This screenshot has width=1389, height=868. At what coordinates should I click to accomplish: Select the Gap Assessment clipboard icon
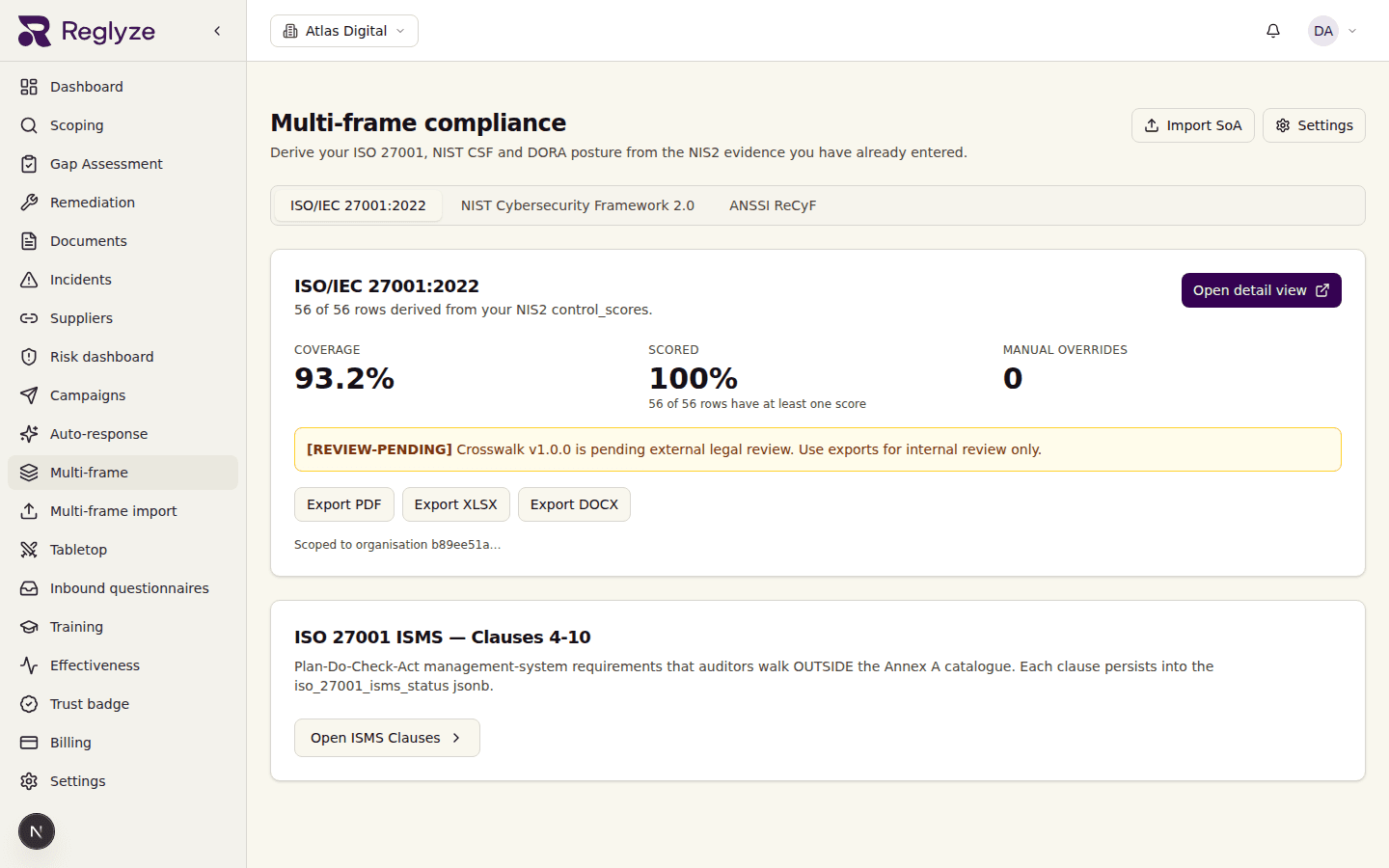pyautogui.click(x=29, y=164)
